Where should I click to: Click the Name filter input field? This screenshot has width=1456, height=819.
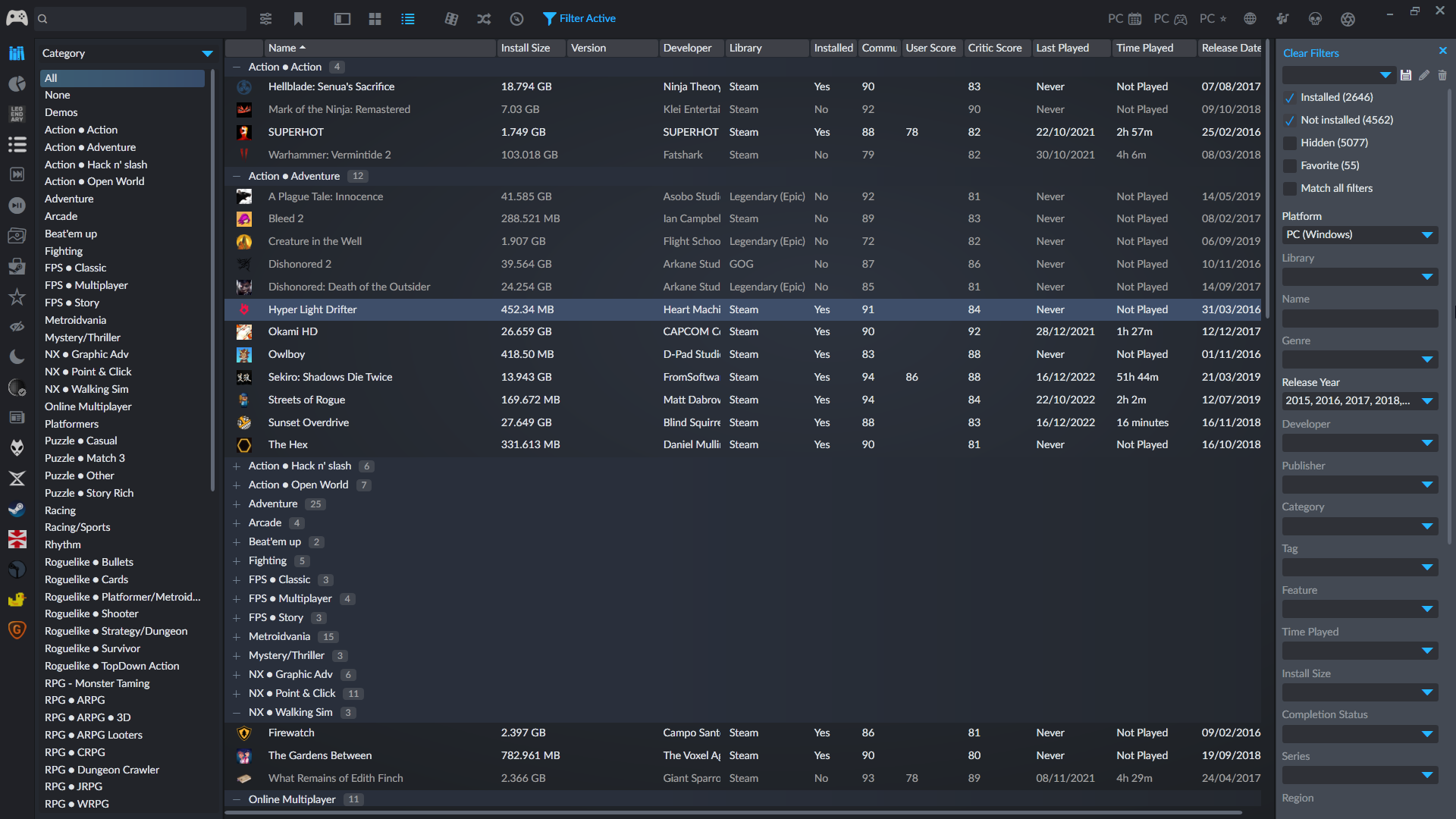click(x=1360, y=318)
